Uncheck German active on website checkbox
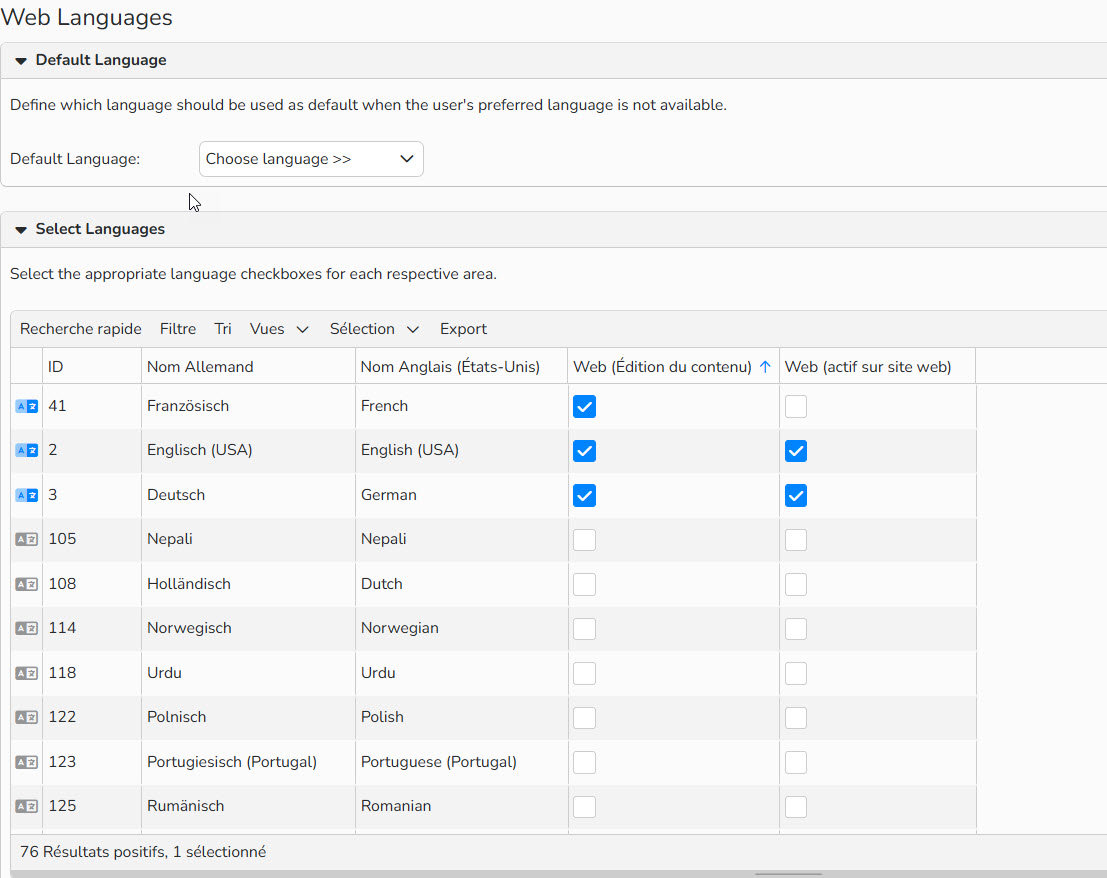Screen dimensions: 1107x878 pos(796,495)
